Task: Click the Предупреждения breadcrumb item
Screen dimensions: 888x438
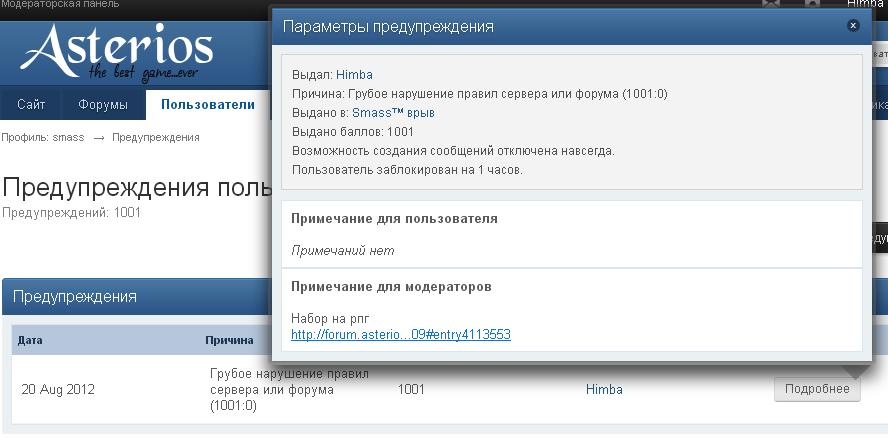Action: 156,138
